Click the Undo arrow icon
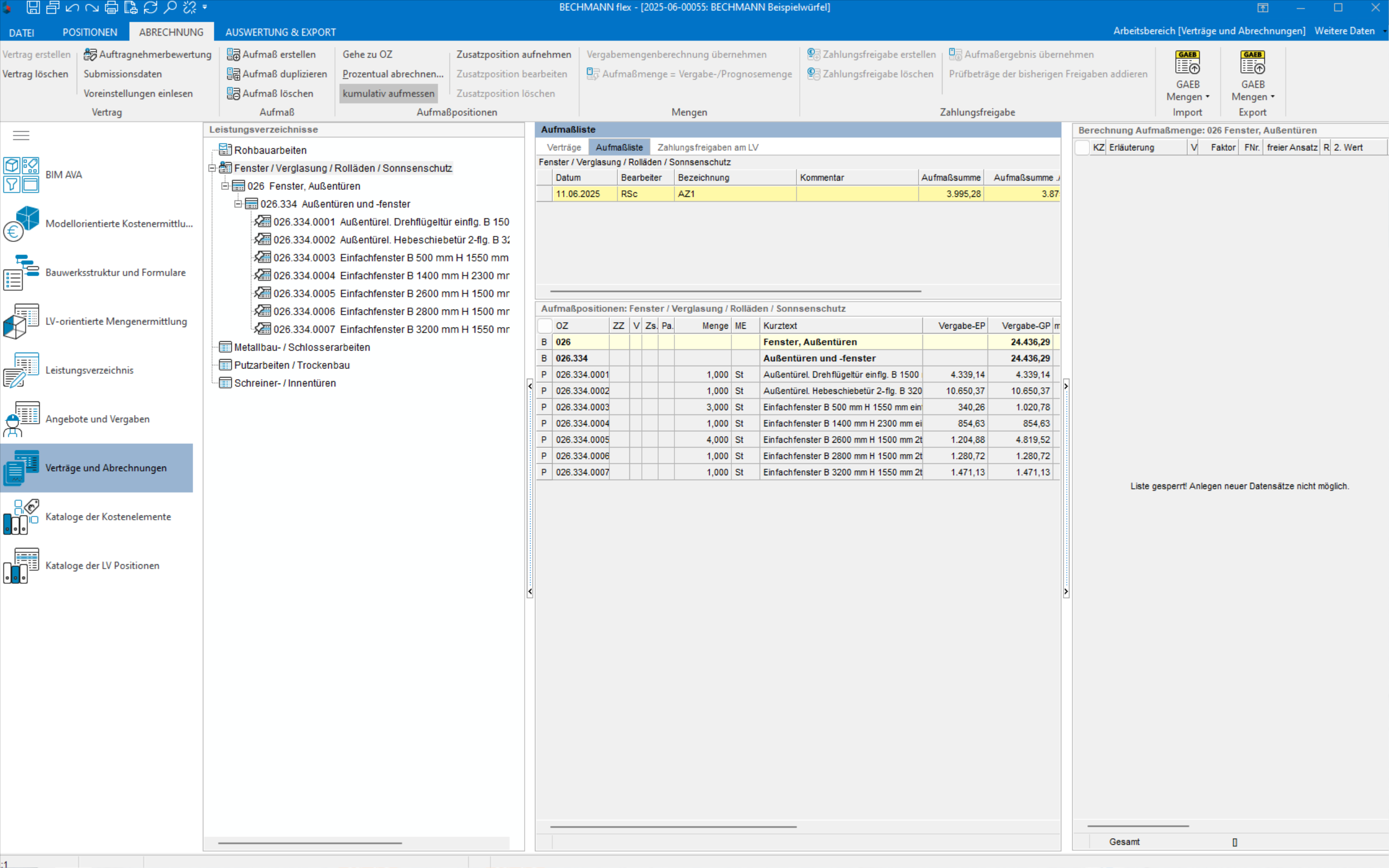This screenshot has height=868, width=1389. pos(72,8)
